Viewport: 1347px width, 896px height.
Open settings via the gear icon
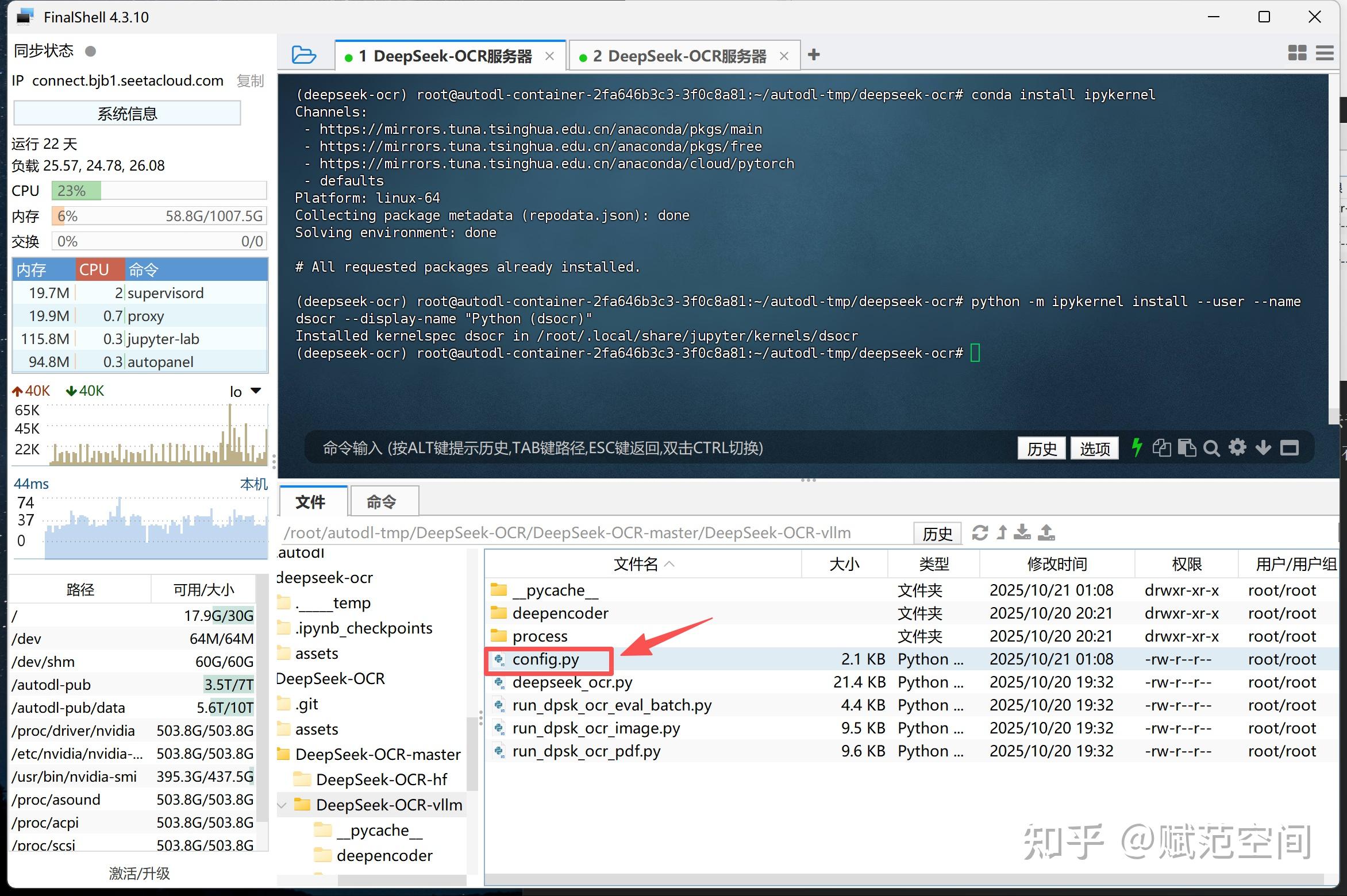pos(1237,448)
